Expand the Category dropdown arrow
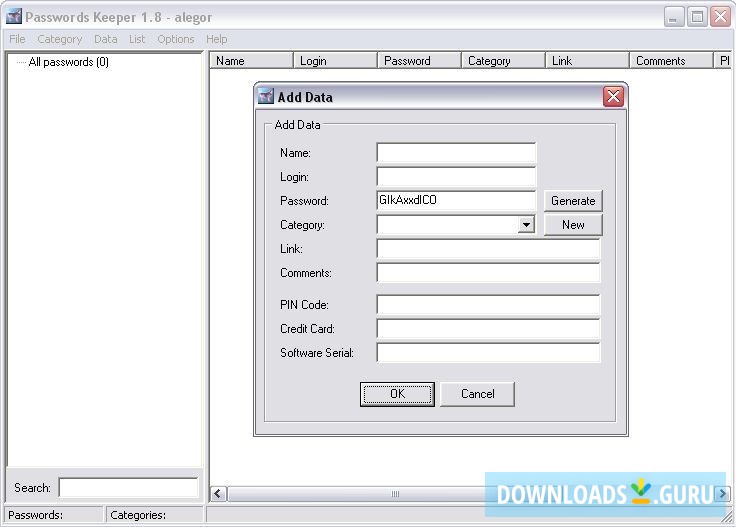The image size is (736, 527). pyautogui.click(x=526, y=225)
